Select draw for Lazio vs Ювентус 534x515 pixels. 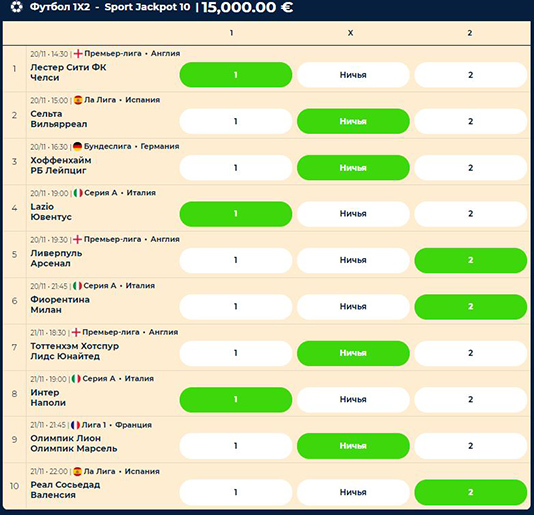353,214
